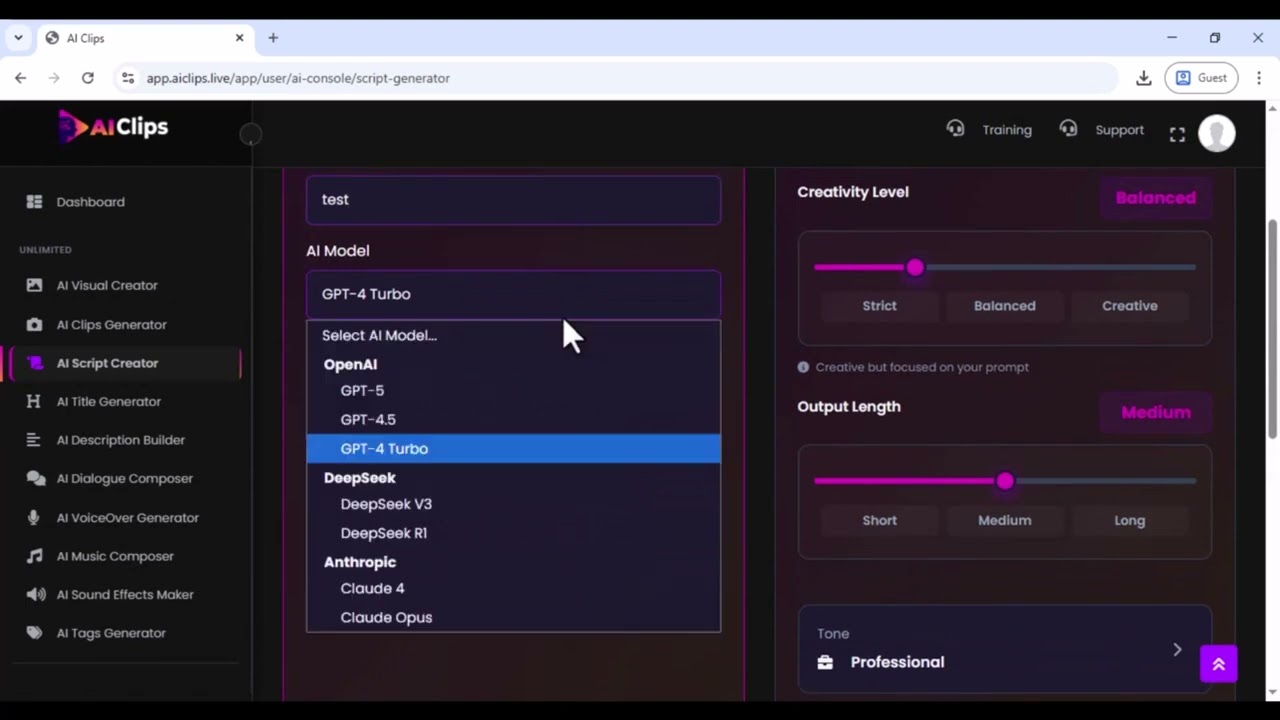Click the AI Visual Creator image icon
This screenshot has height=720, width=1280.
tap(34, 285)
